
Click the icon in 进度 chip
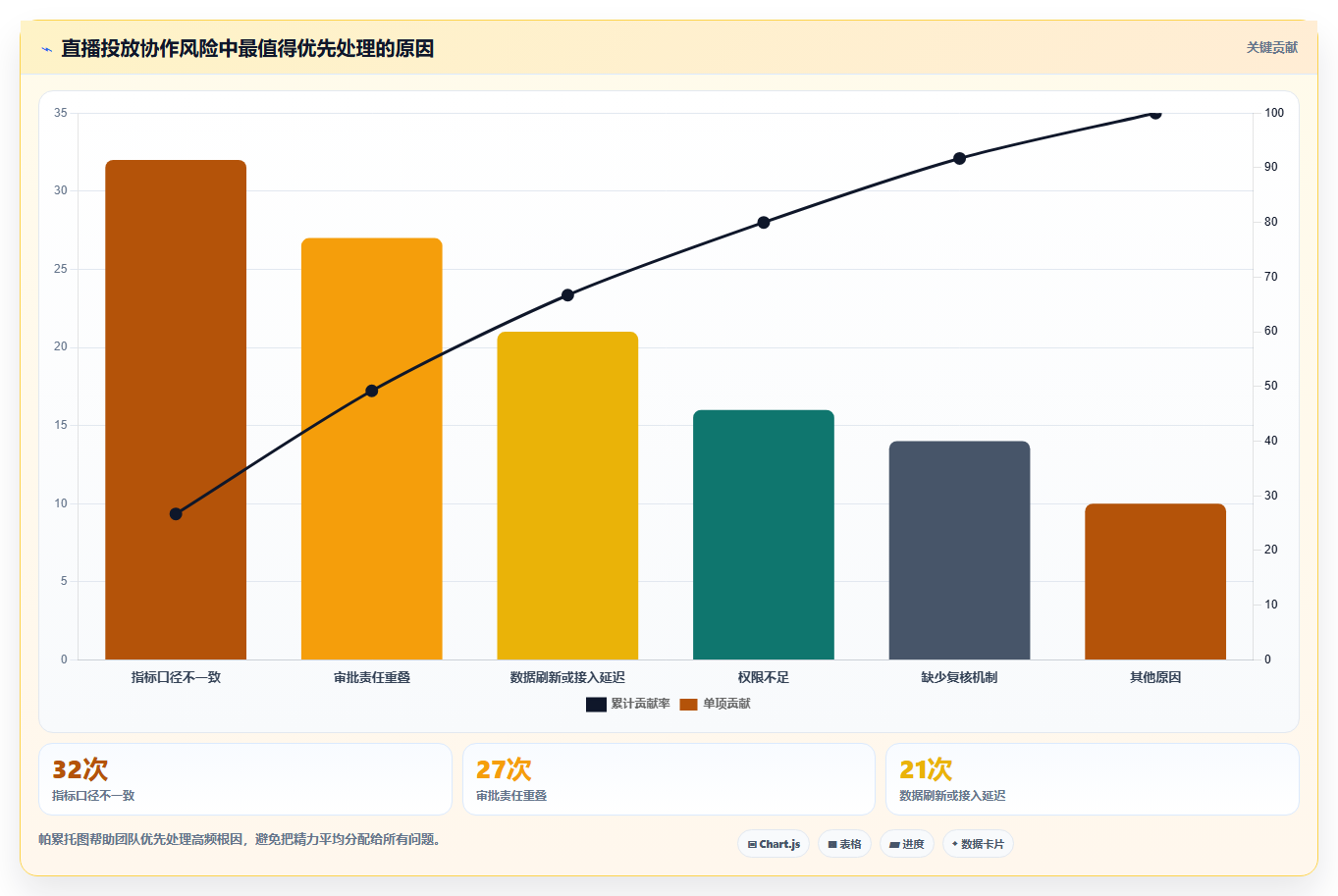894,844
